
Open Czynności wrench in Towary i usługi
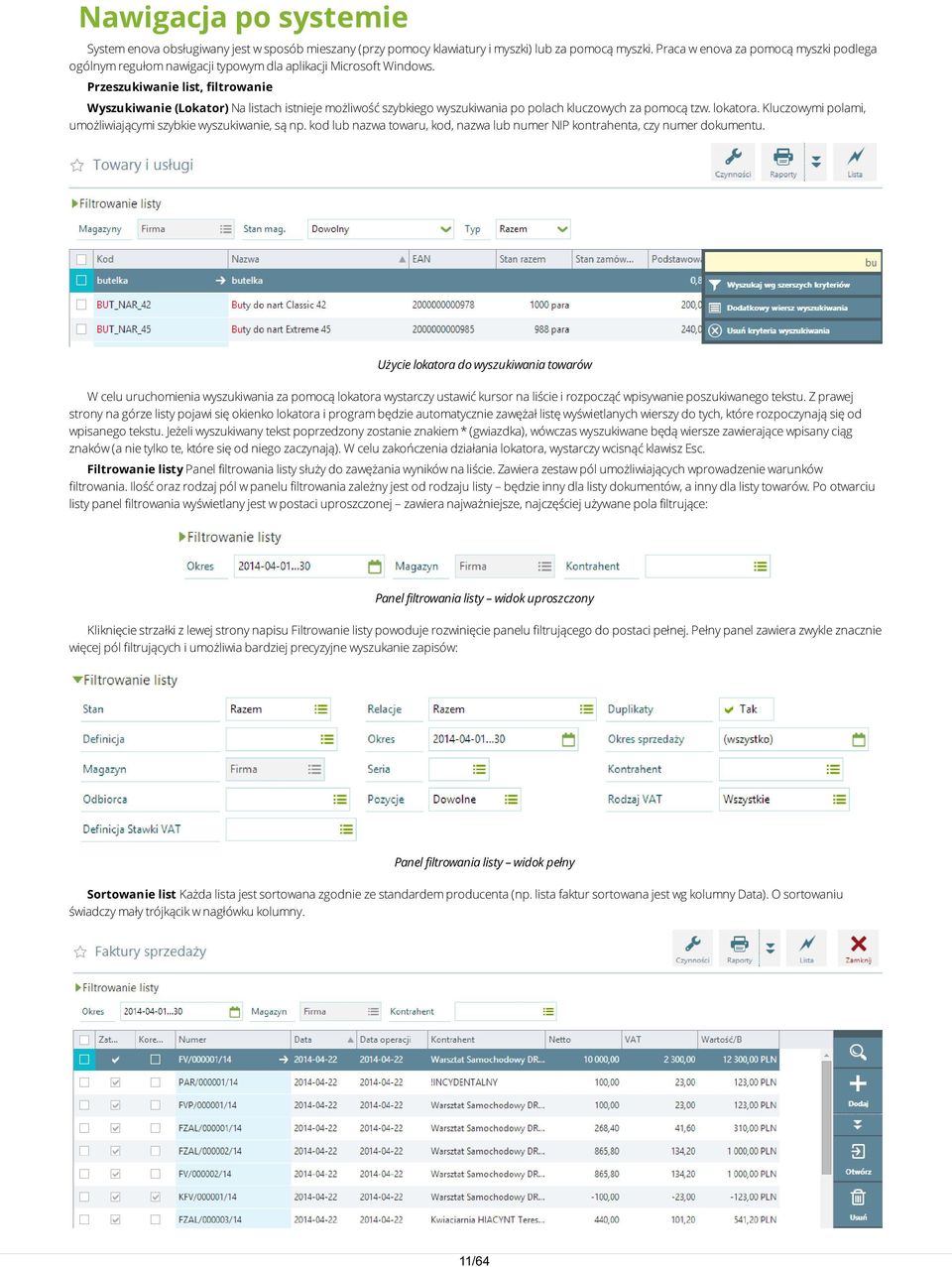coord(733,162)
